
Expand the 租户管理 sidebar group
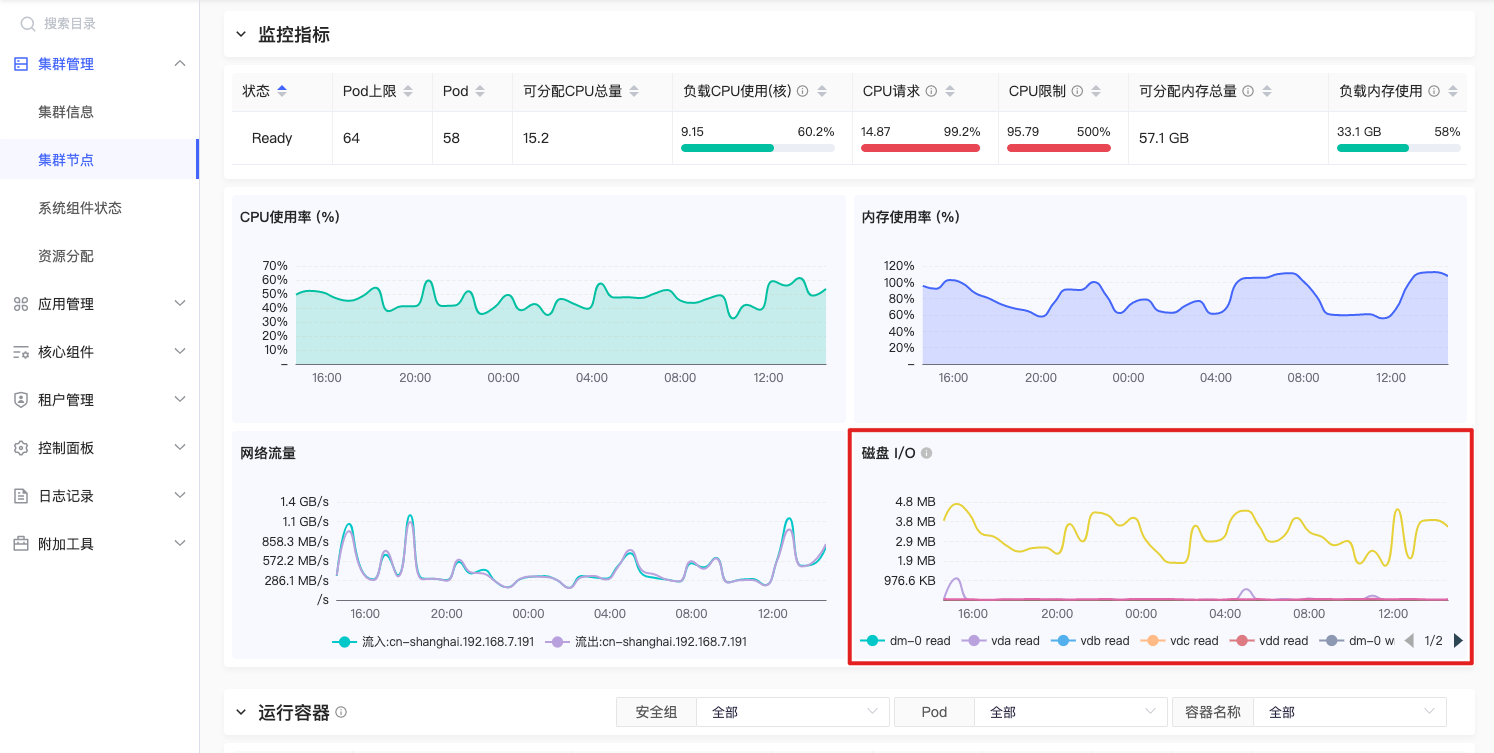[x=180, y=399]
